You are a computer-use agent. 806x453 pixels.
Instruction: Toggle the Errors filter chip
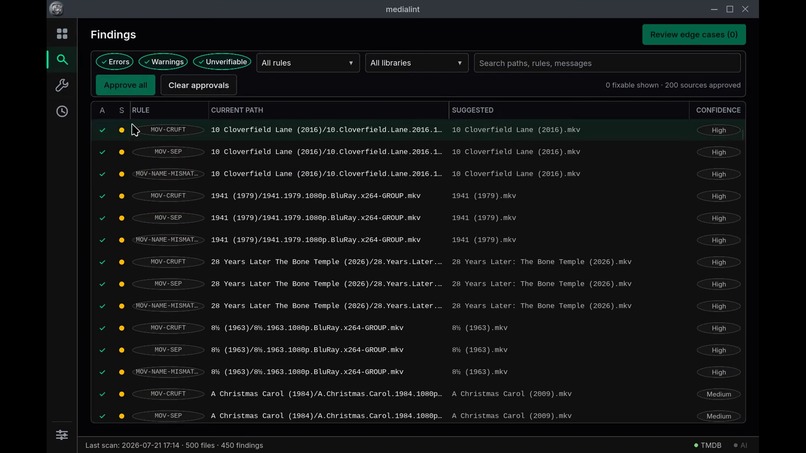[x=115, y=62]
